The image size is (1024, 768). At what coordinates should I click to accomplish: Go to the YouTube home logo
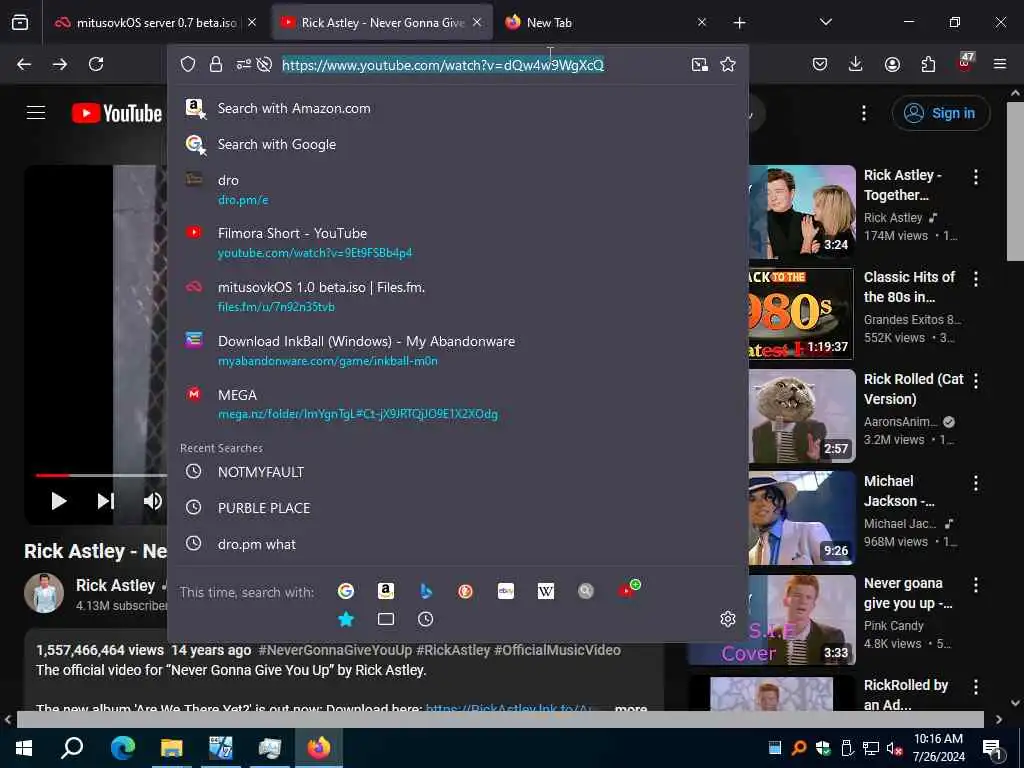click(117, 113)
